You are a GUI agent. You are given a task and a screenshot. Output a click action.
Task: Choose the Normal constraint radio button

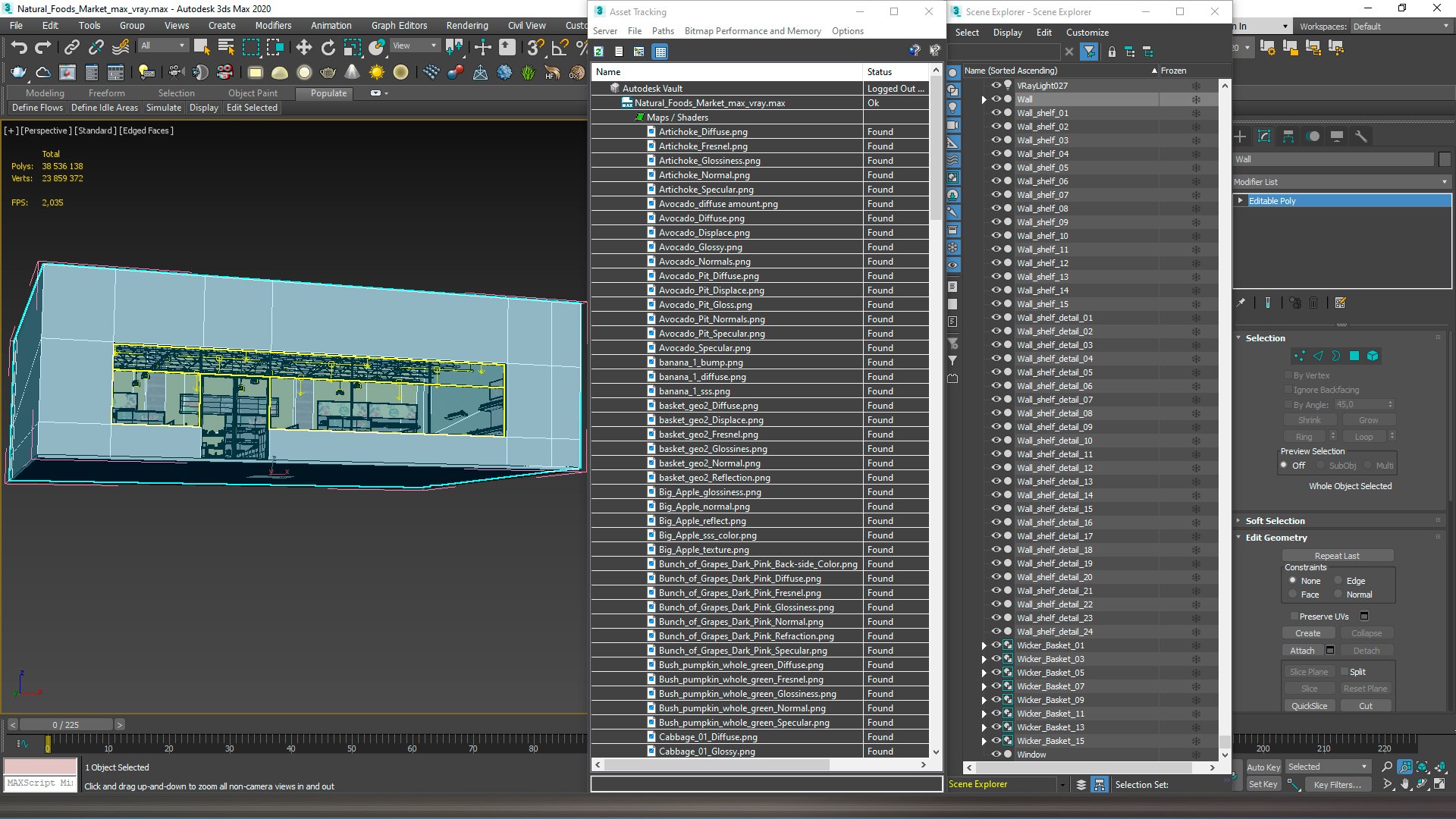click(x=1338, y=595)
